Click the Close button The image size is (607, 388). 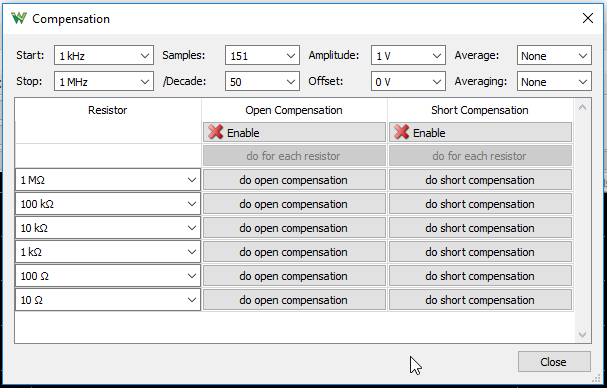pos(554,362)
